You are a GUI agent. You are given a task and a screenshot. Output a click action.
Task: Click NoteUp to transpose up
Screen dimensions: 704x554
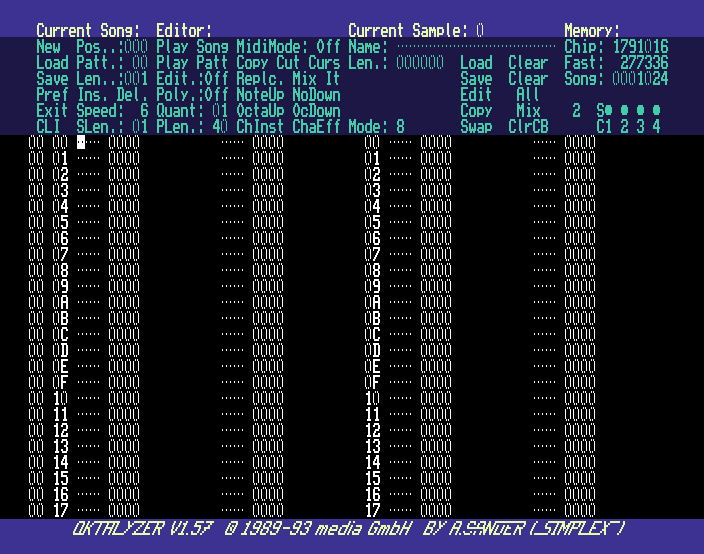pyautogui.click(x=260, y=95)
